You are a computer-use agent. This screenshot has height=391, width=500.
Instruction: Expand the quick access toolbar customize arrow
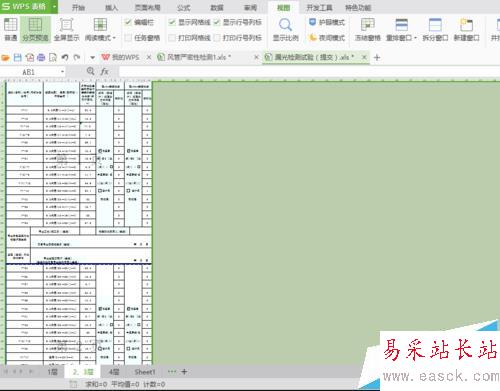pyautogui.click(x=92, y=58)
